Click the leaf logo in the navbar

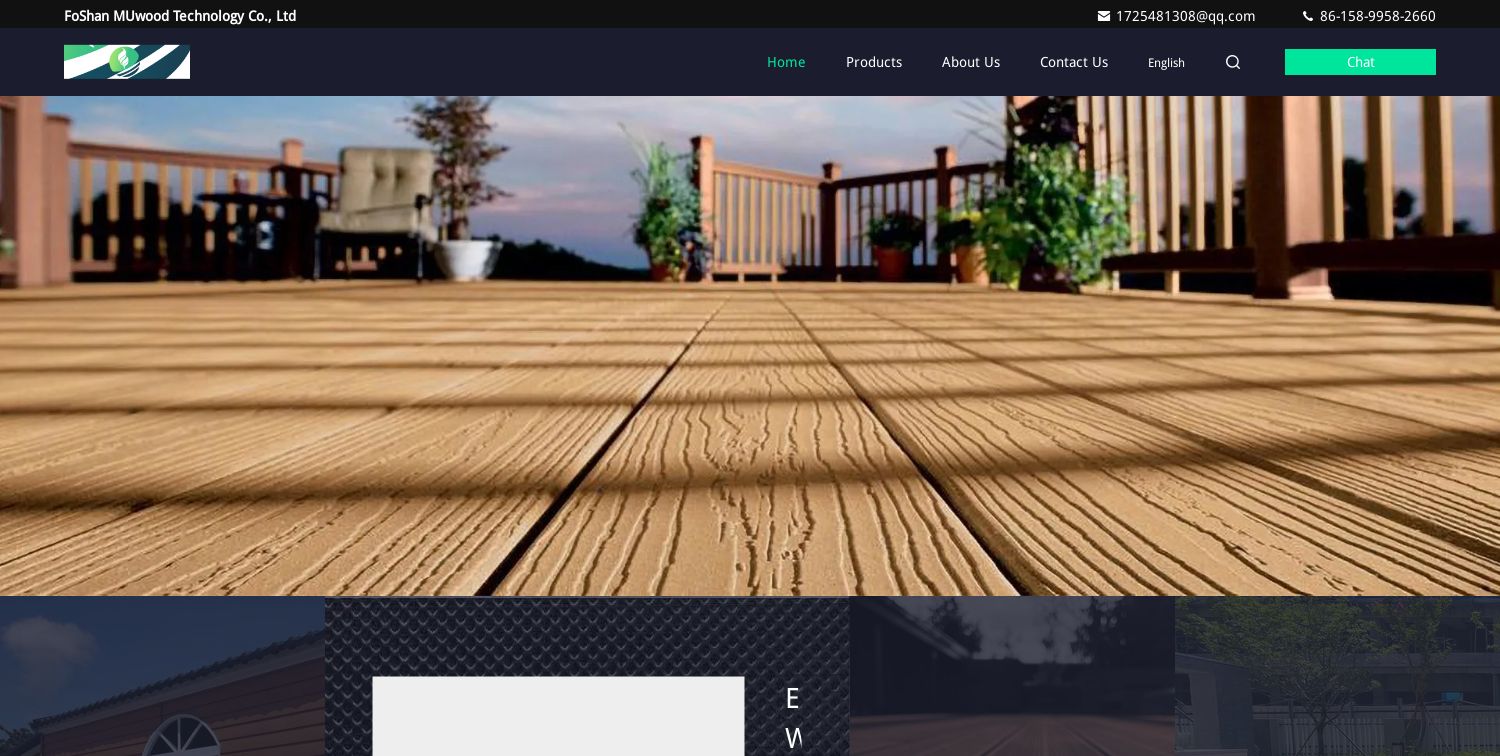tap(127, 62)
